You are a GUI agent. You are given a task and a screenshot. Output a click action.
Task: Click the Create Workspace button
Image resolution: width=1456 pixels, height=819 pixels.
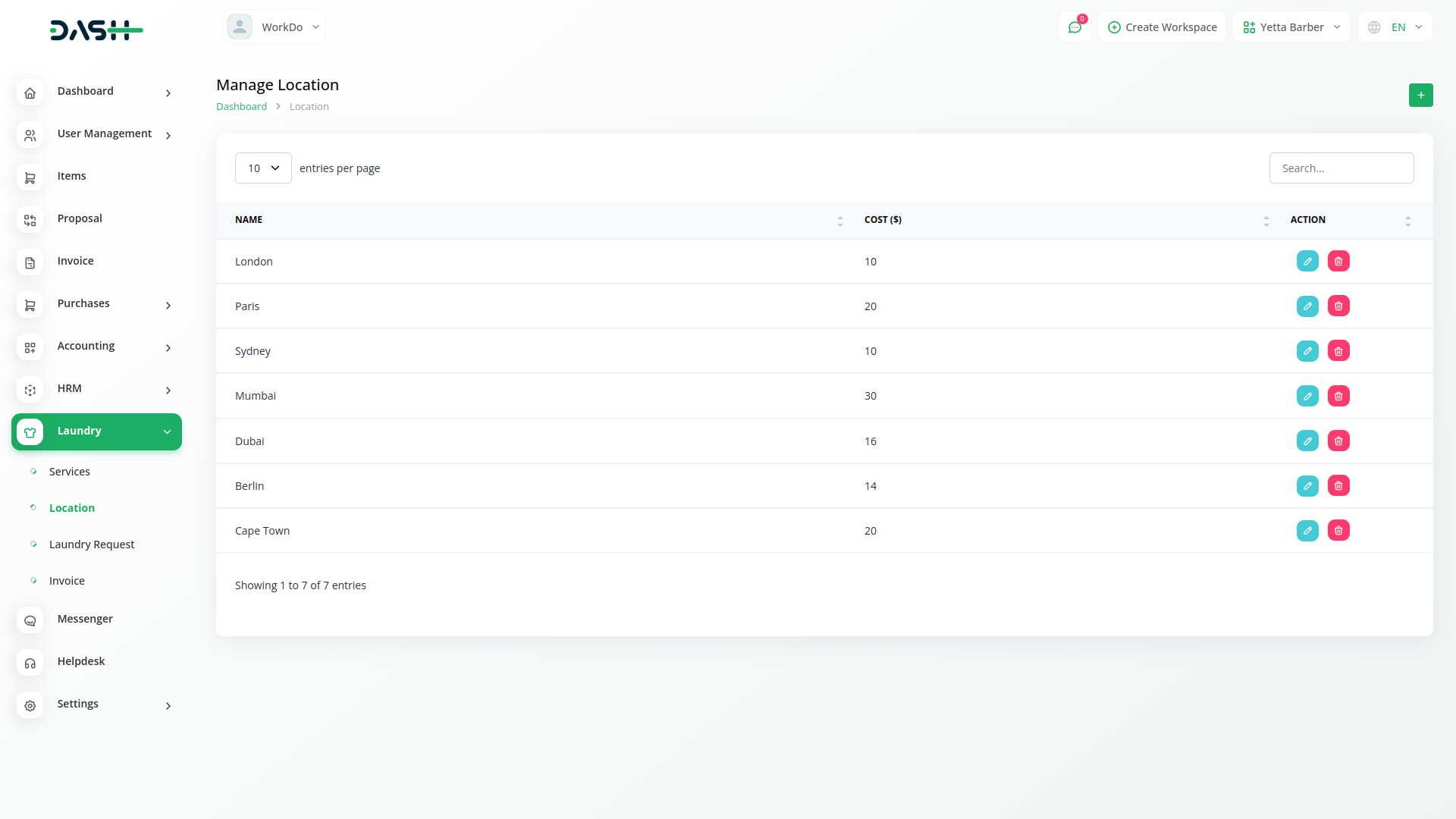[x=1162, y=27]
